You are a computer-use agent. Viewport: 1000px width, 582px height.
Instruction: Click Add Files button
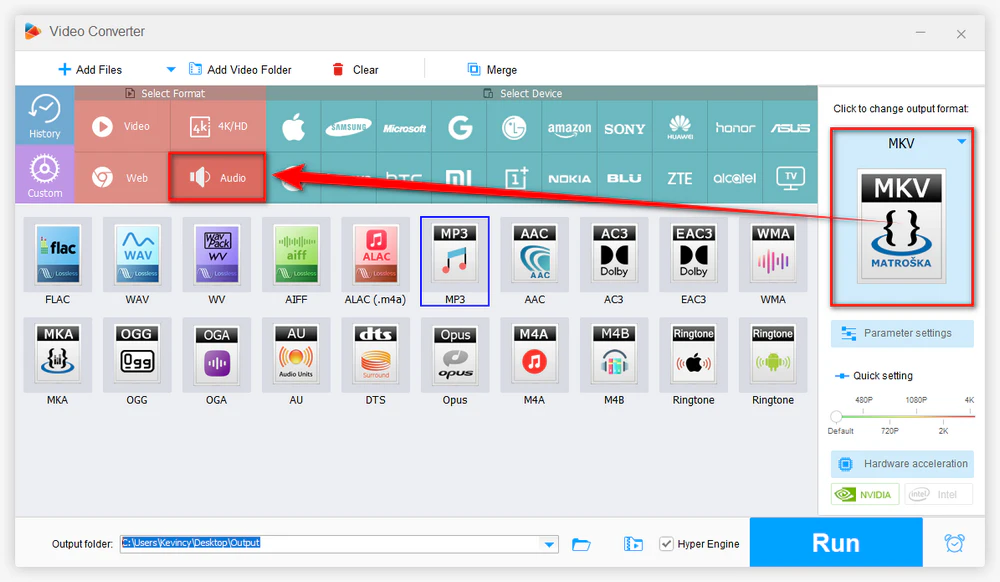pyautogui.click(x=90, y=69)
